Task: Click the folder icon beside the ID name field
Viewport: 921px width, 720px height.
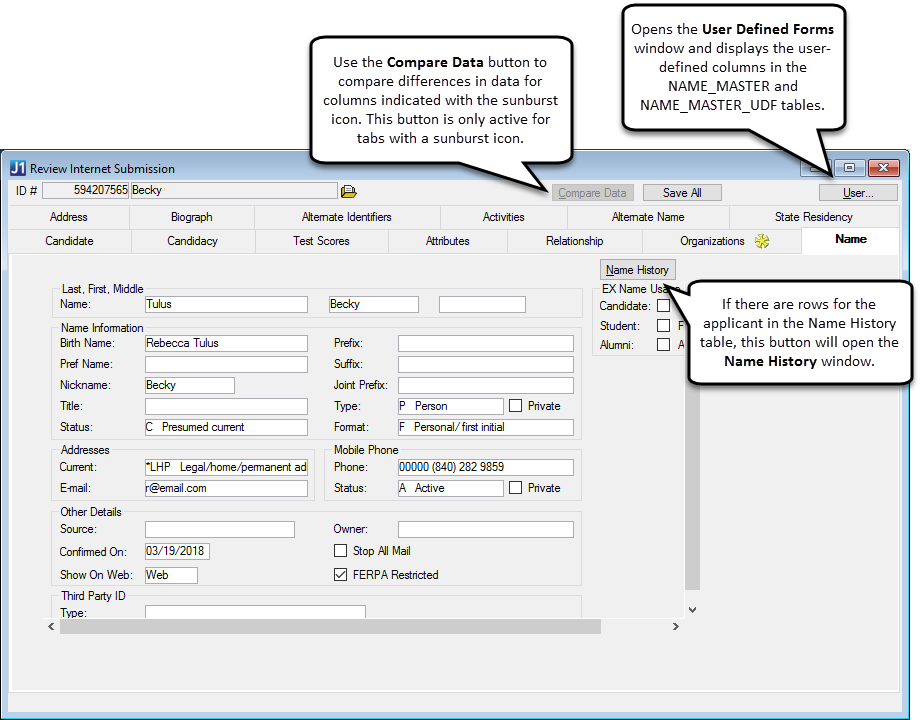Action: tap(348, 192)
